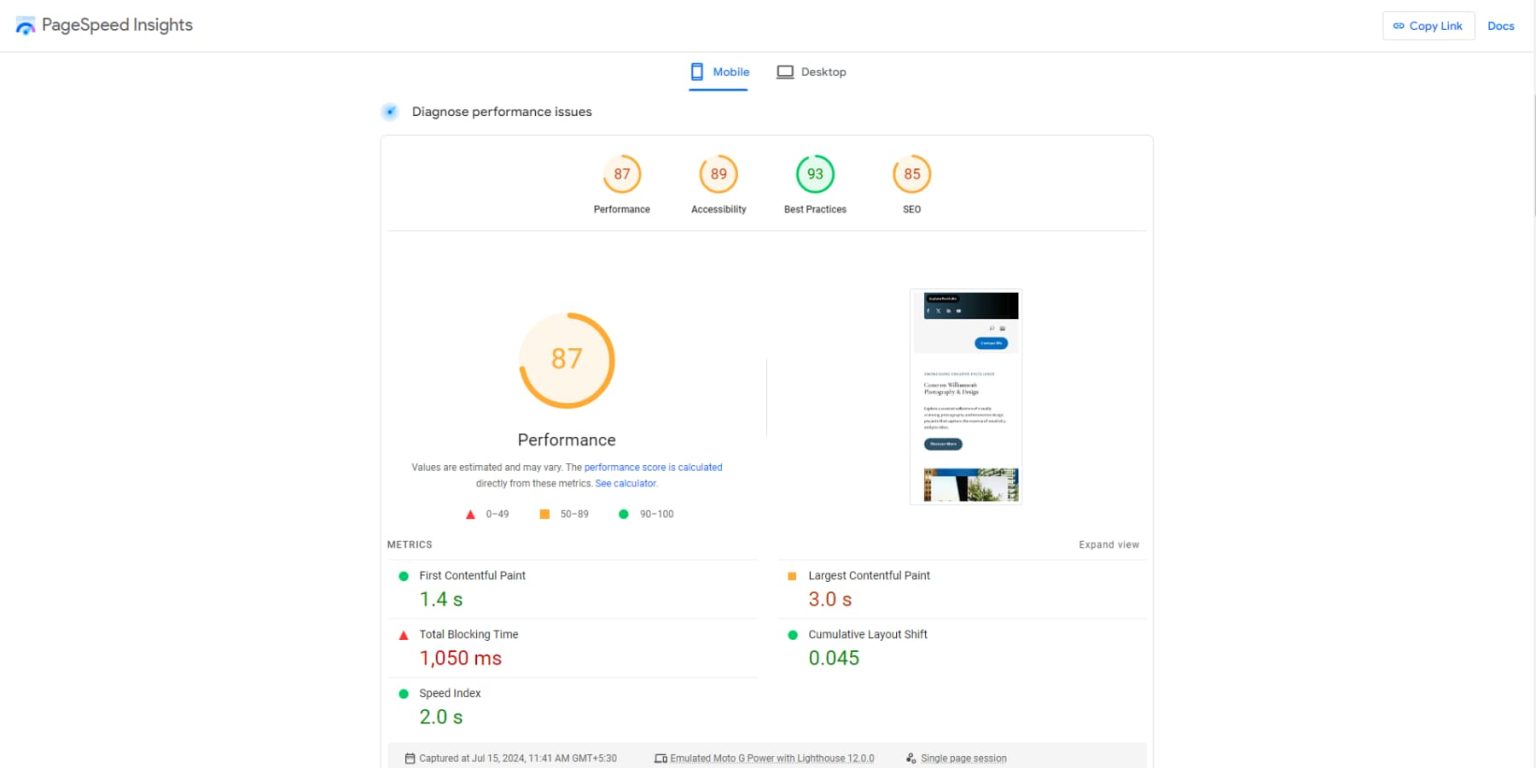Open the Docs link
The image size is (1536, 768).
point(1500,26)
